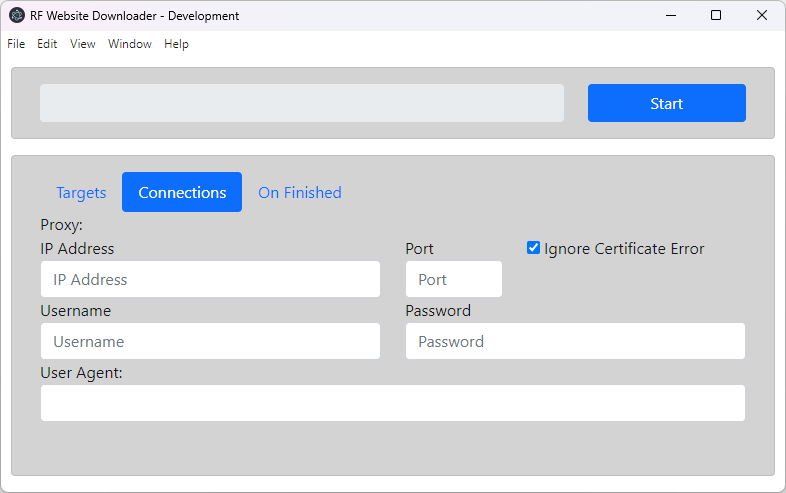786x493 pixels.
Task: Open the Help menu
Action: [176, 44]
